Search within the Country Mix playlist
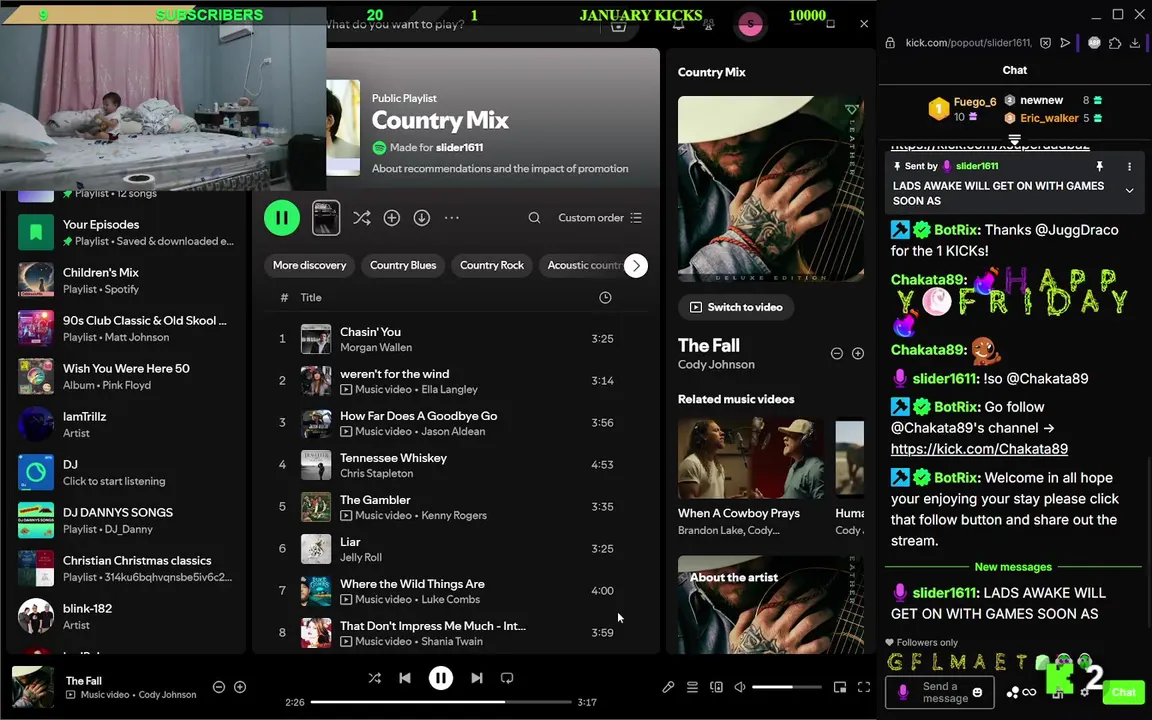Screen dimensions: 1152x720 [534, 217]
